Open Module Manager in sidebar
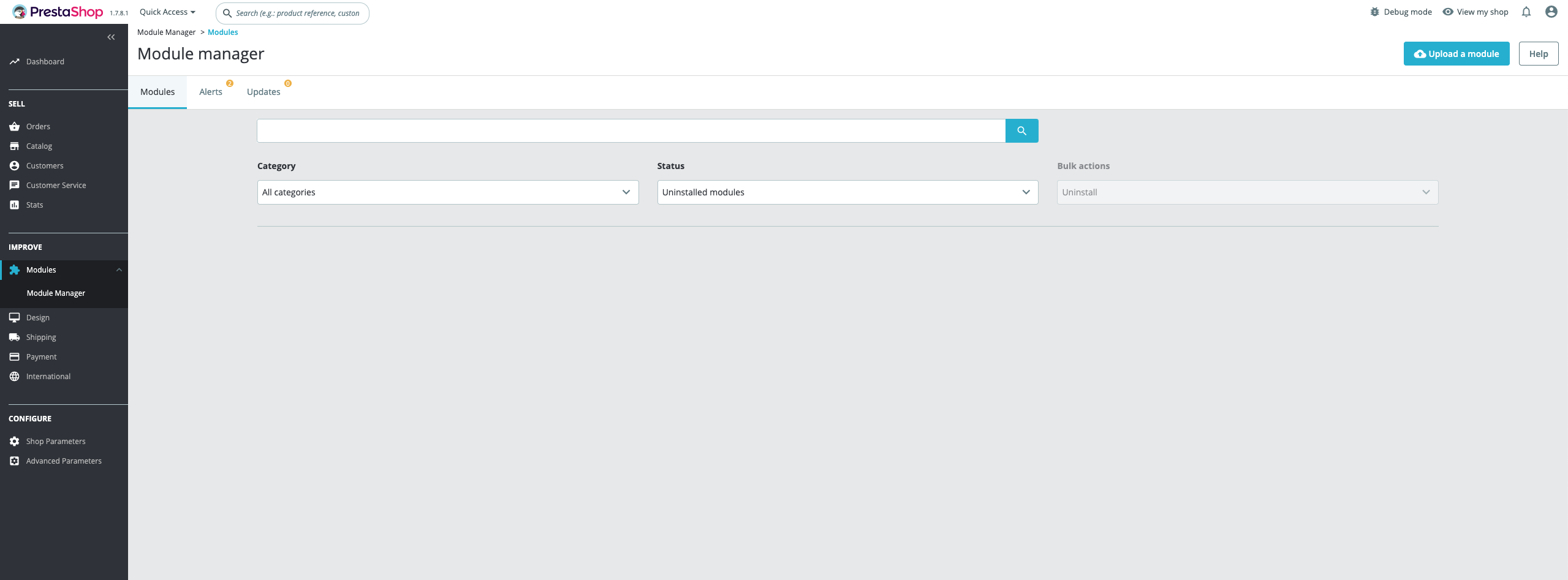The width and height of the screenshot is (1568, 580). coord(56,293)
